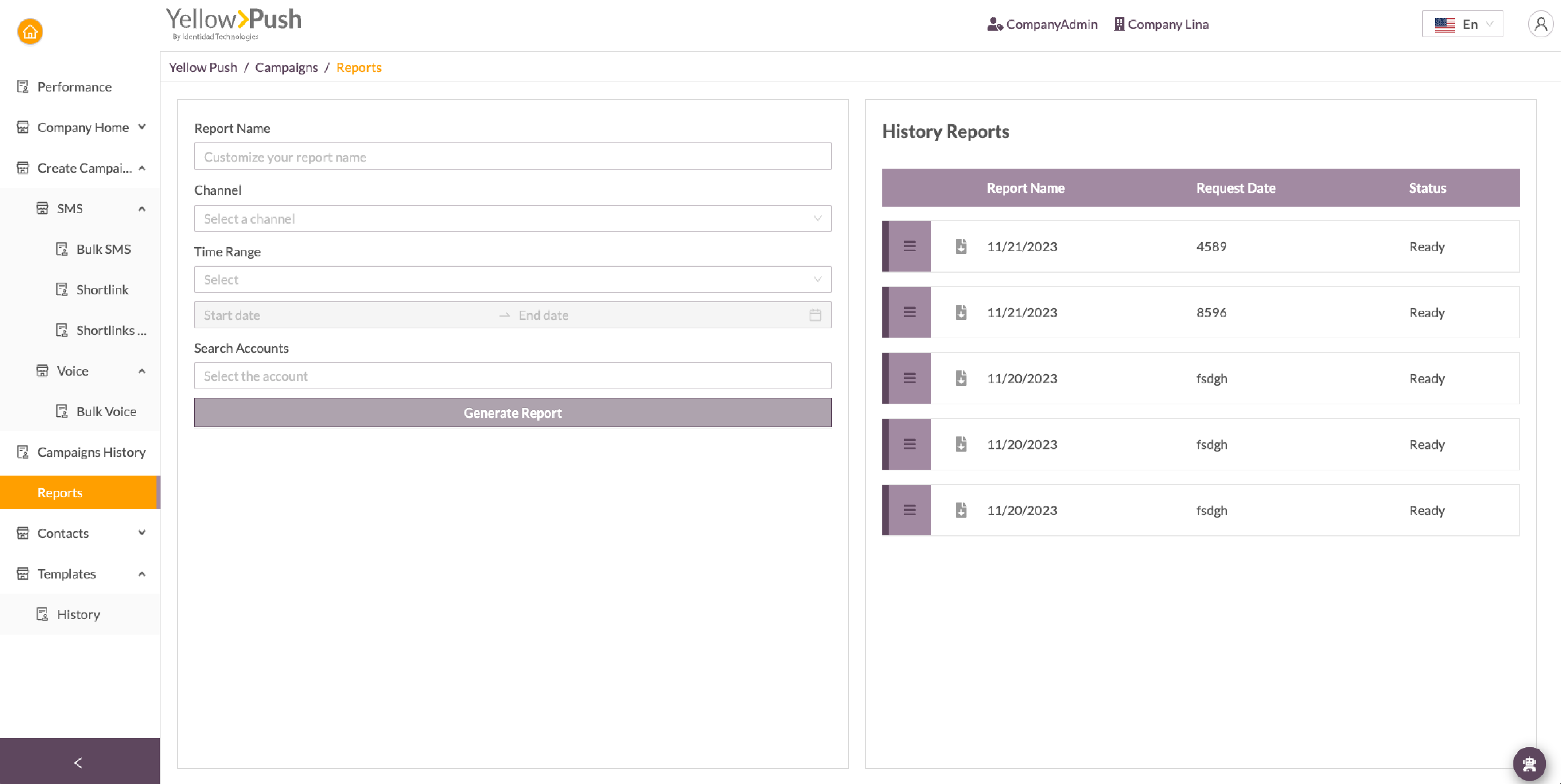Click the orange home icon

[x=30, y=31]
